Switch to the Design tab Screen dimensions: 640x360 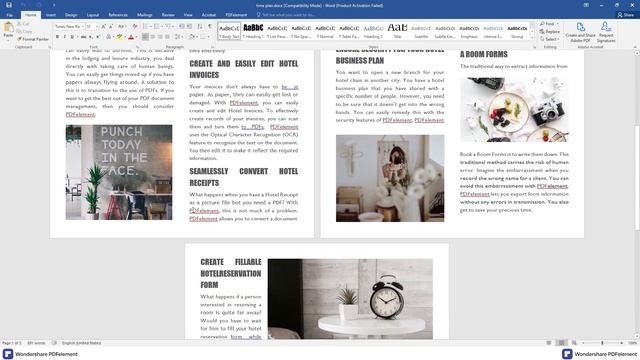point(71,15)
